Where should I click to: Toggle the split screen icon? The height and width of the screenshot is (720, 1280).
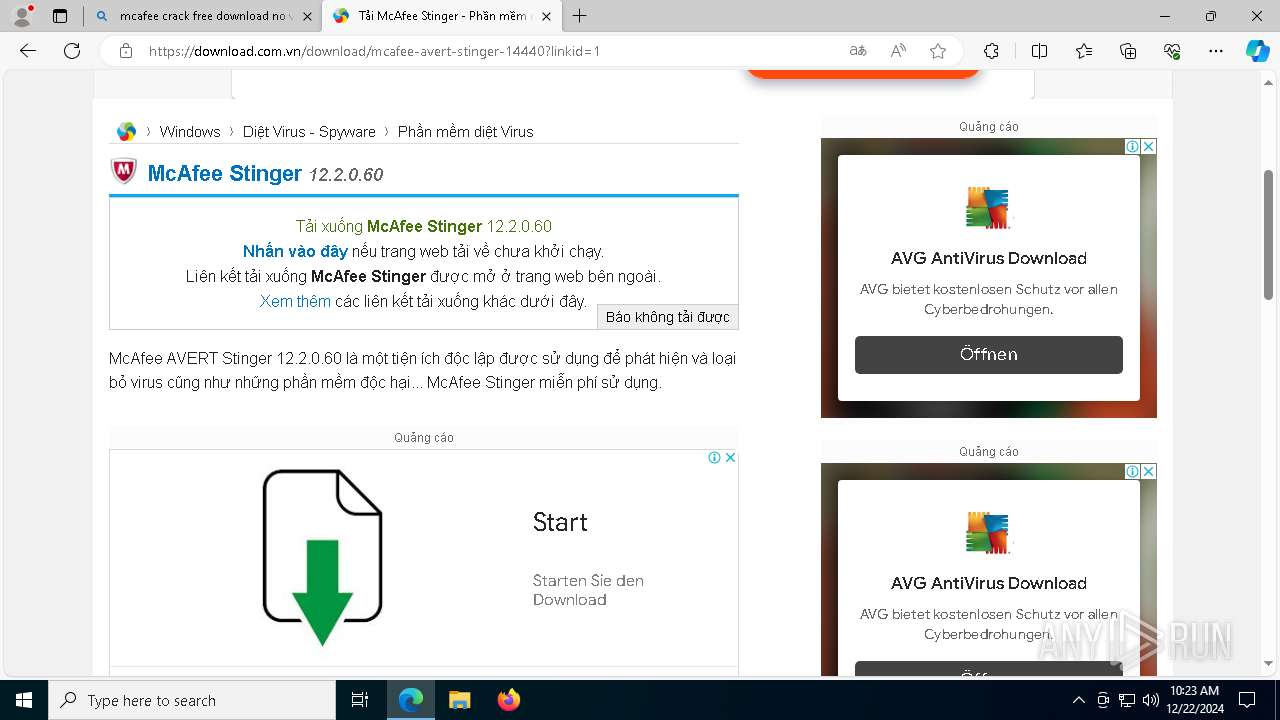click(x=1039, y=51)
